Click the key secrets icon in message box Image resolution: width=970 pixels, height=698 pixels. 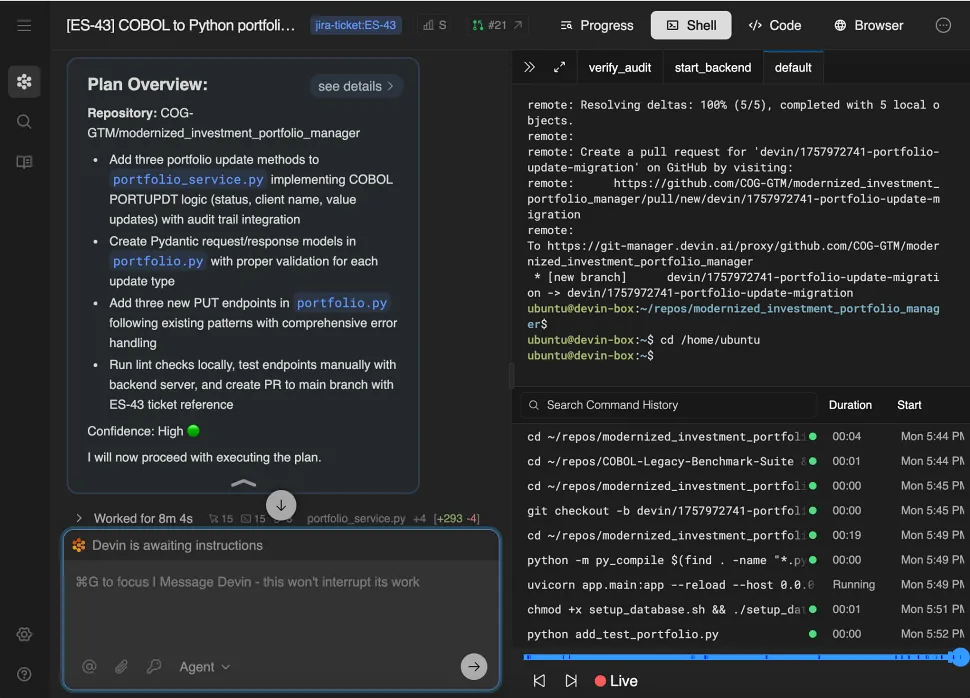[x=153, y=666]
